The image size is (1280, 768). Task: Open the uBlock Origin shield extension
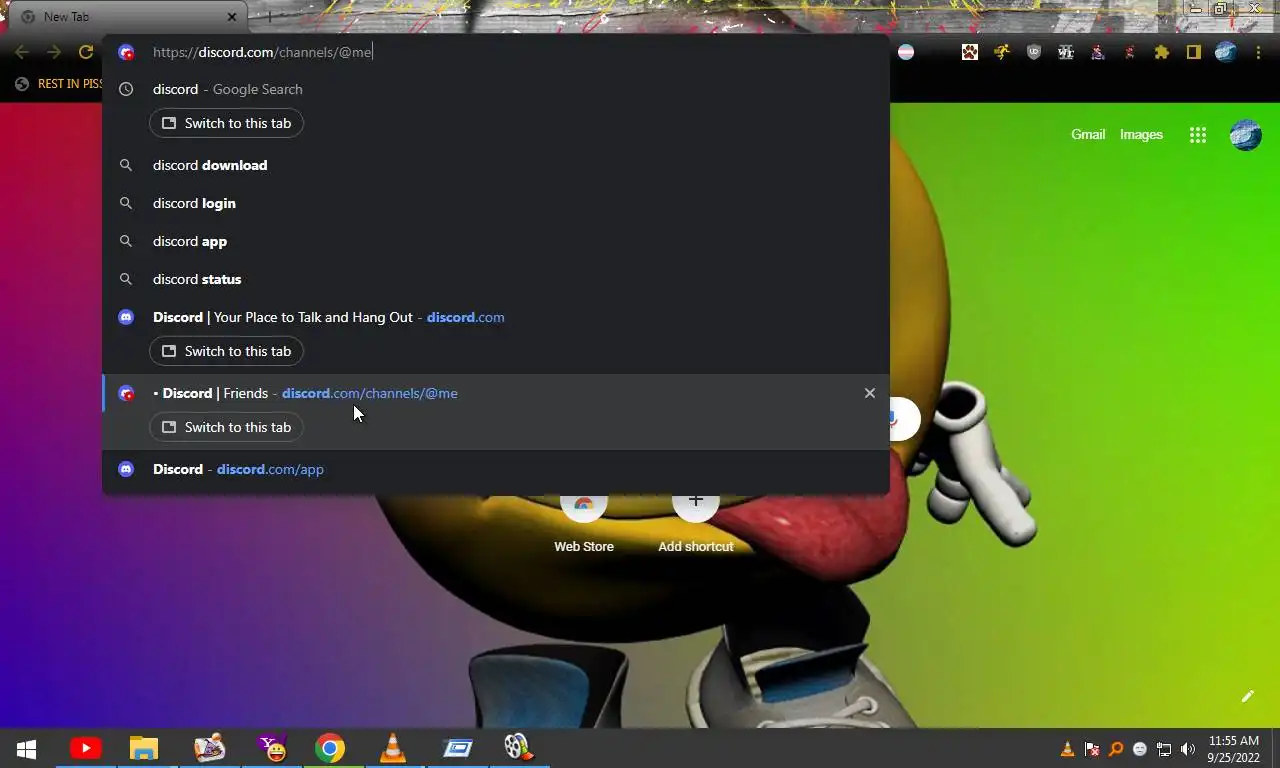pyautogui.click(x=1034, y=52)
